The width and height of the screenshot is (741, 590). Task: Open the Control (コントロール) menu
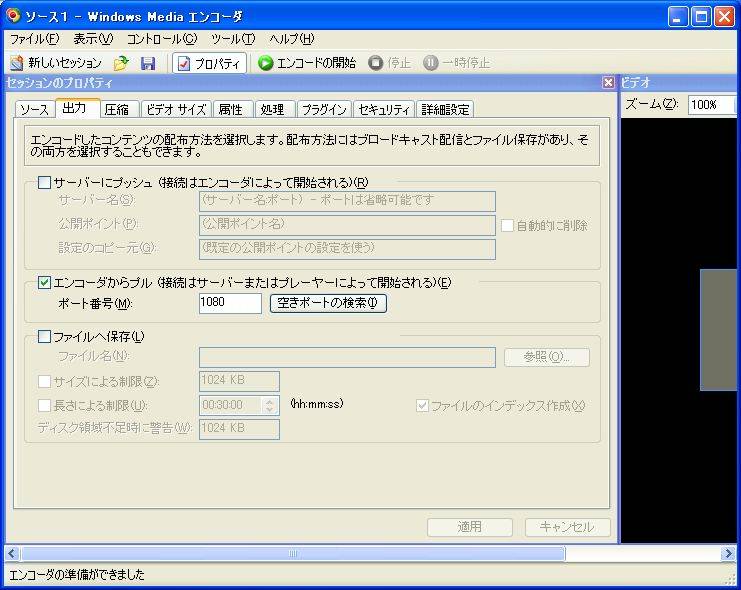click(162, 39)
